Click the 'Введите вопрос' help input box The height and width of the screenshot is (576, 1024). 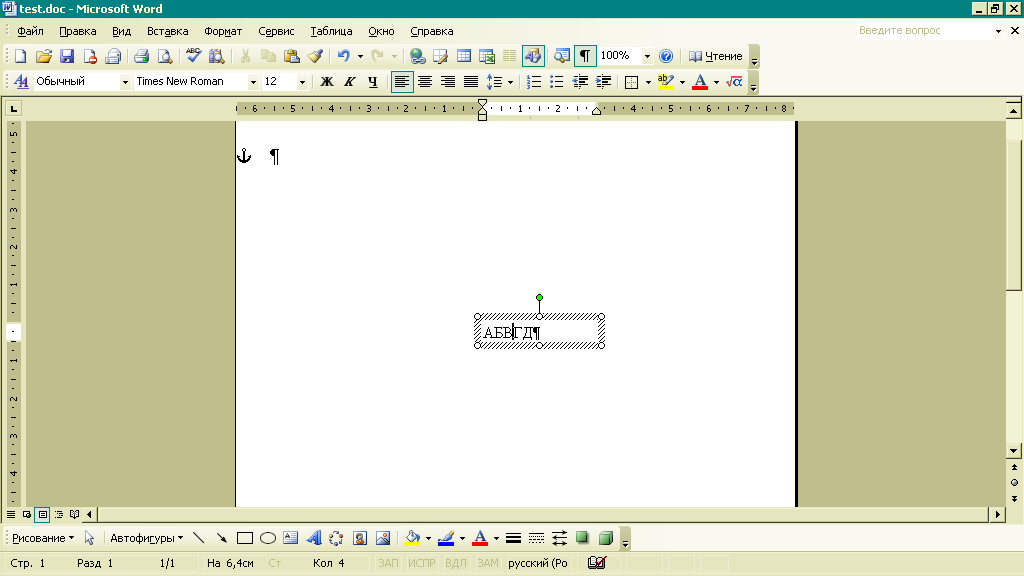point(922,31)
